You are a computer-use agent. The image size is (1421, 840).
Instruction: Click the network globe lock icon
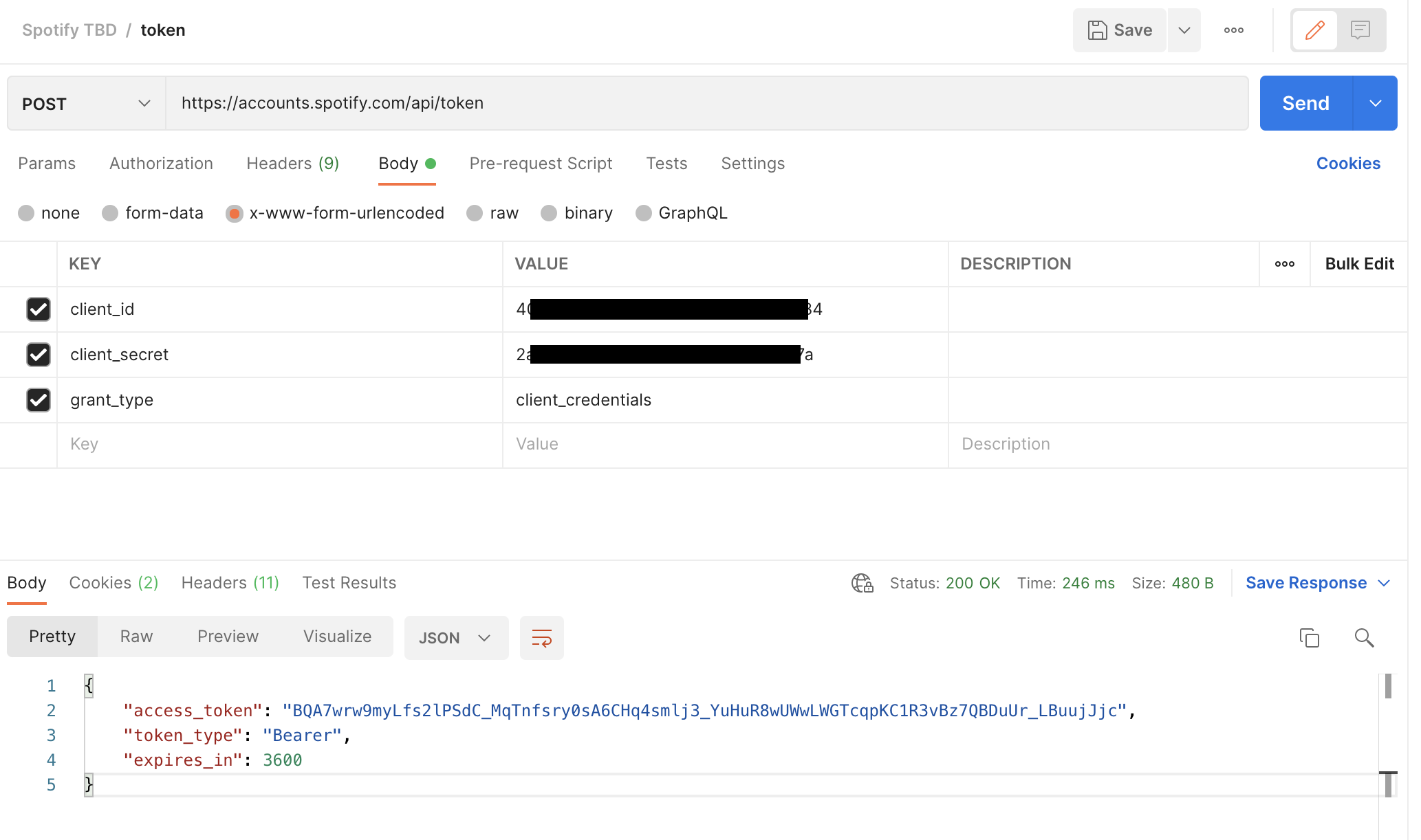pos(862,583)
